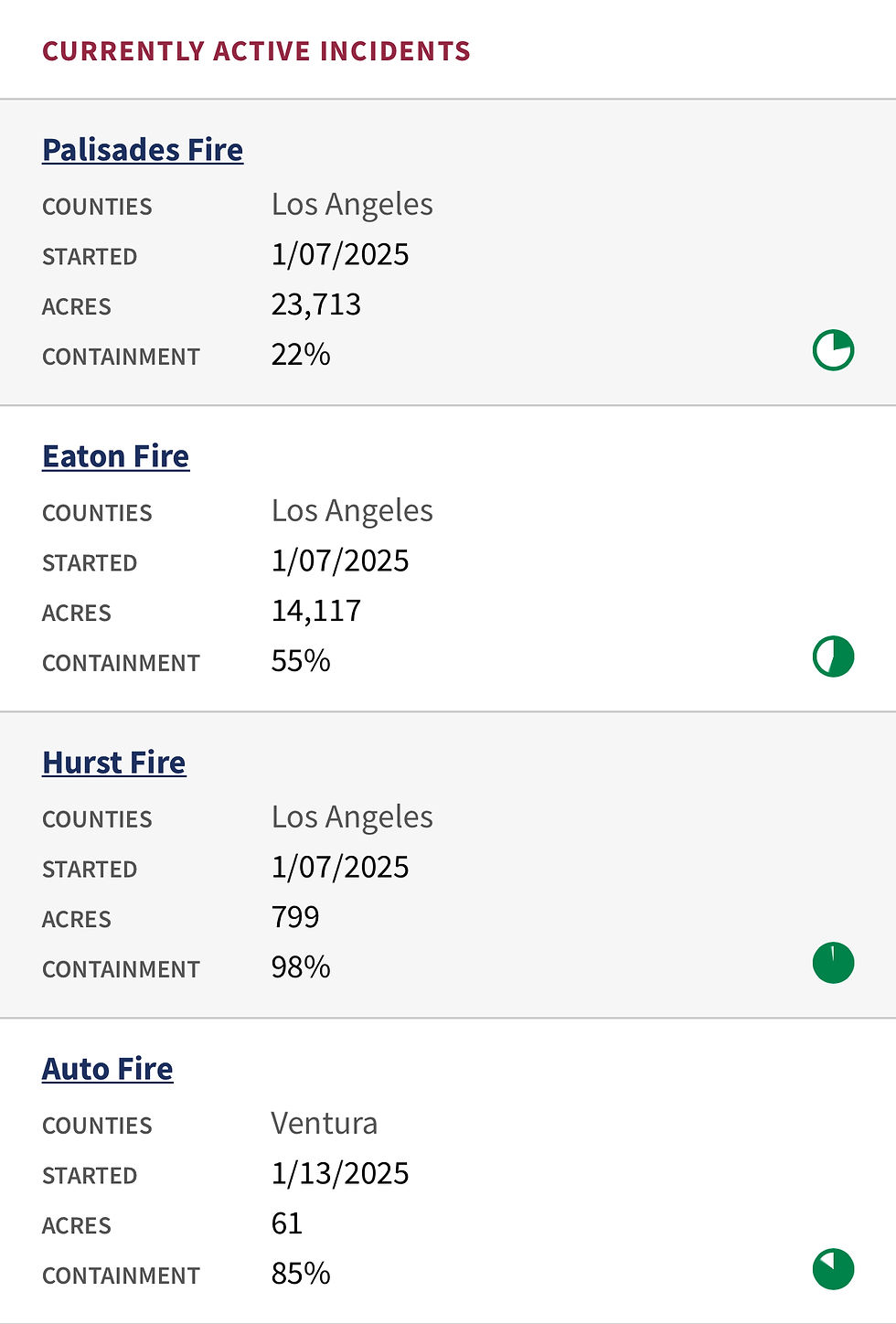The width and height of the screenshot is (896, 1324).
Task: Click the Ventura county name for Auto Fire
Action: 325,1123
